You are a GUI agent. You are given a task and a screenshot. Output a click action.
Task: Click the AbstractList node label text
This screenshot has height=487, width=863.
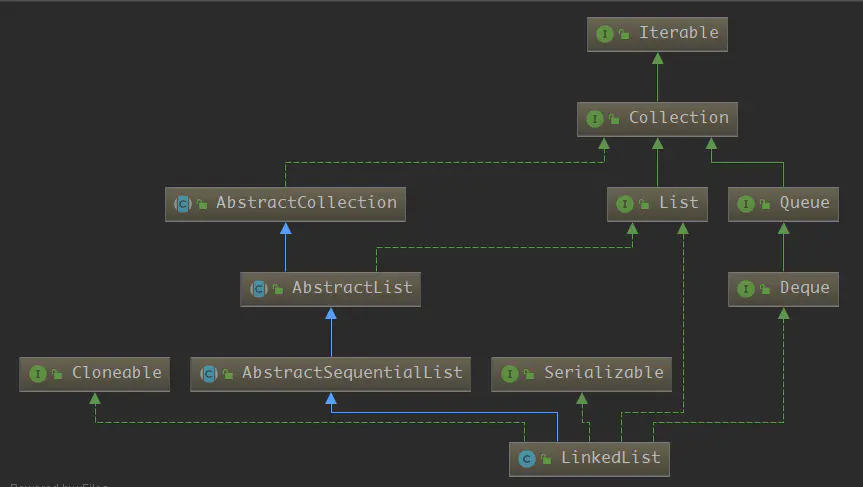[x=352, y=288]
